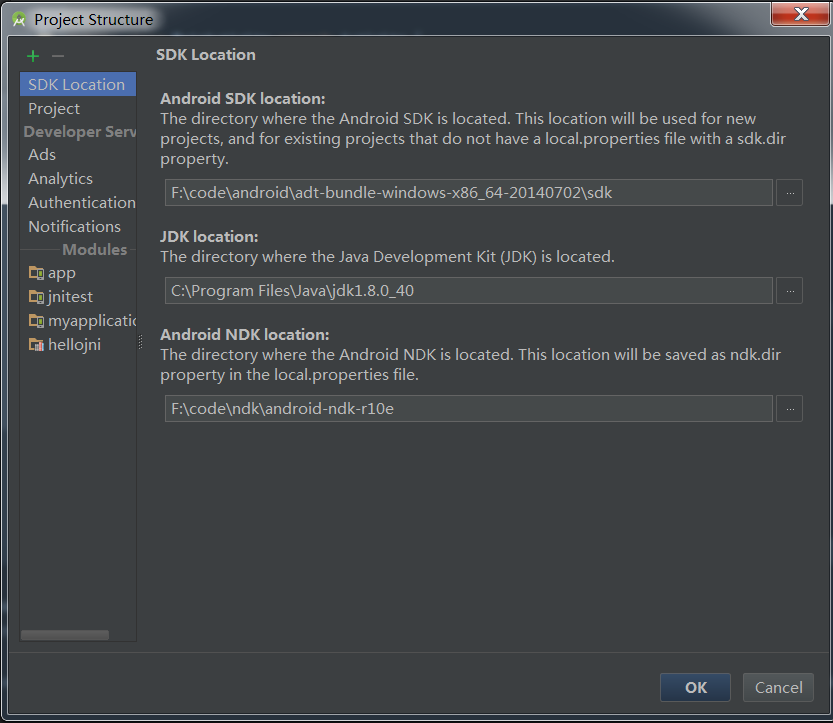This screenshot has width=833, height=723.
Task: Select the app module name
Action: pos(62,273)
